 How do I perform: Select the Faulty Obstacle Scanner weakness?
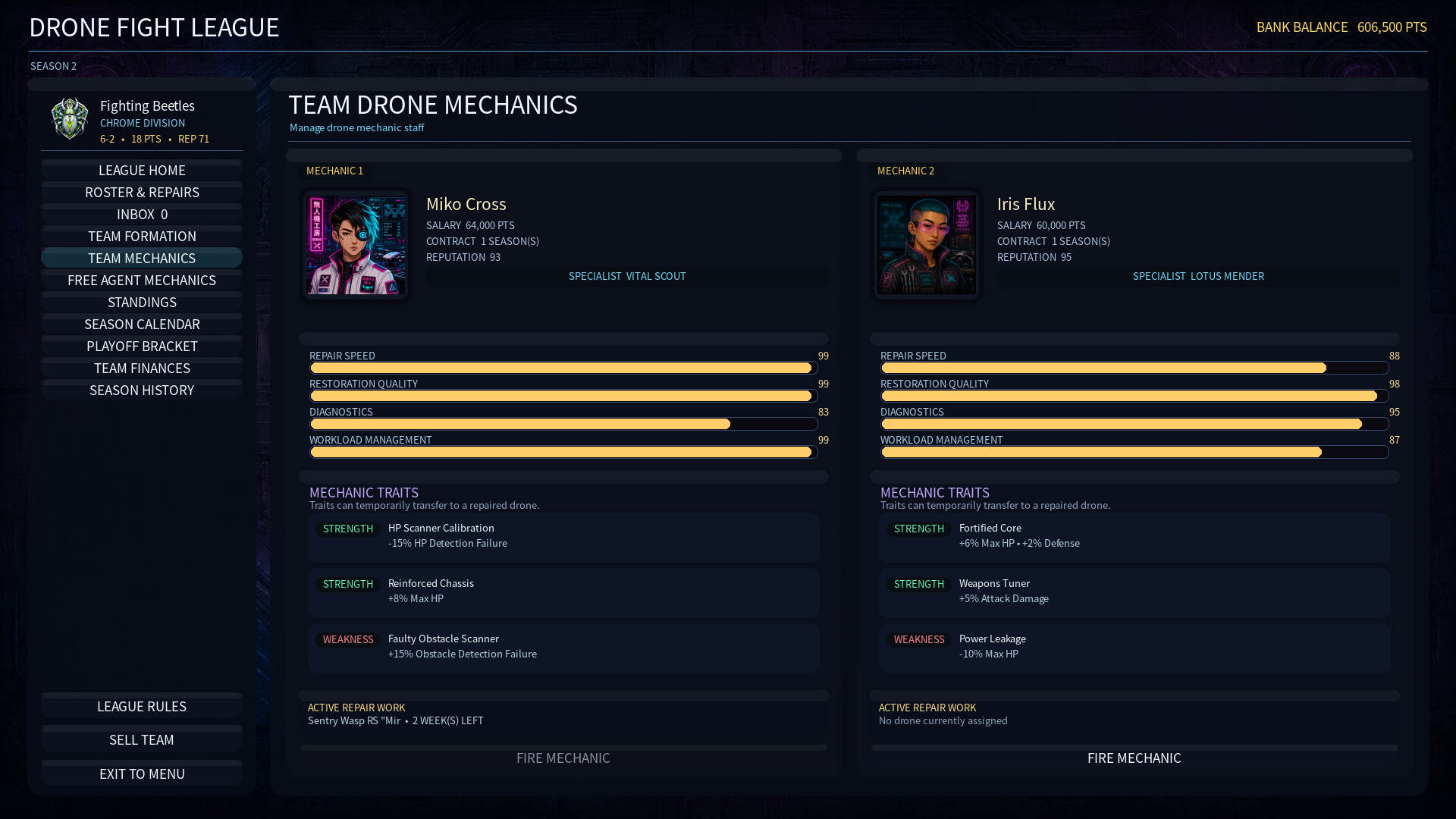tap(563, 648)
